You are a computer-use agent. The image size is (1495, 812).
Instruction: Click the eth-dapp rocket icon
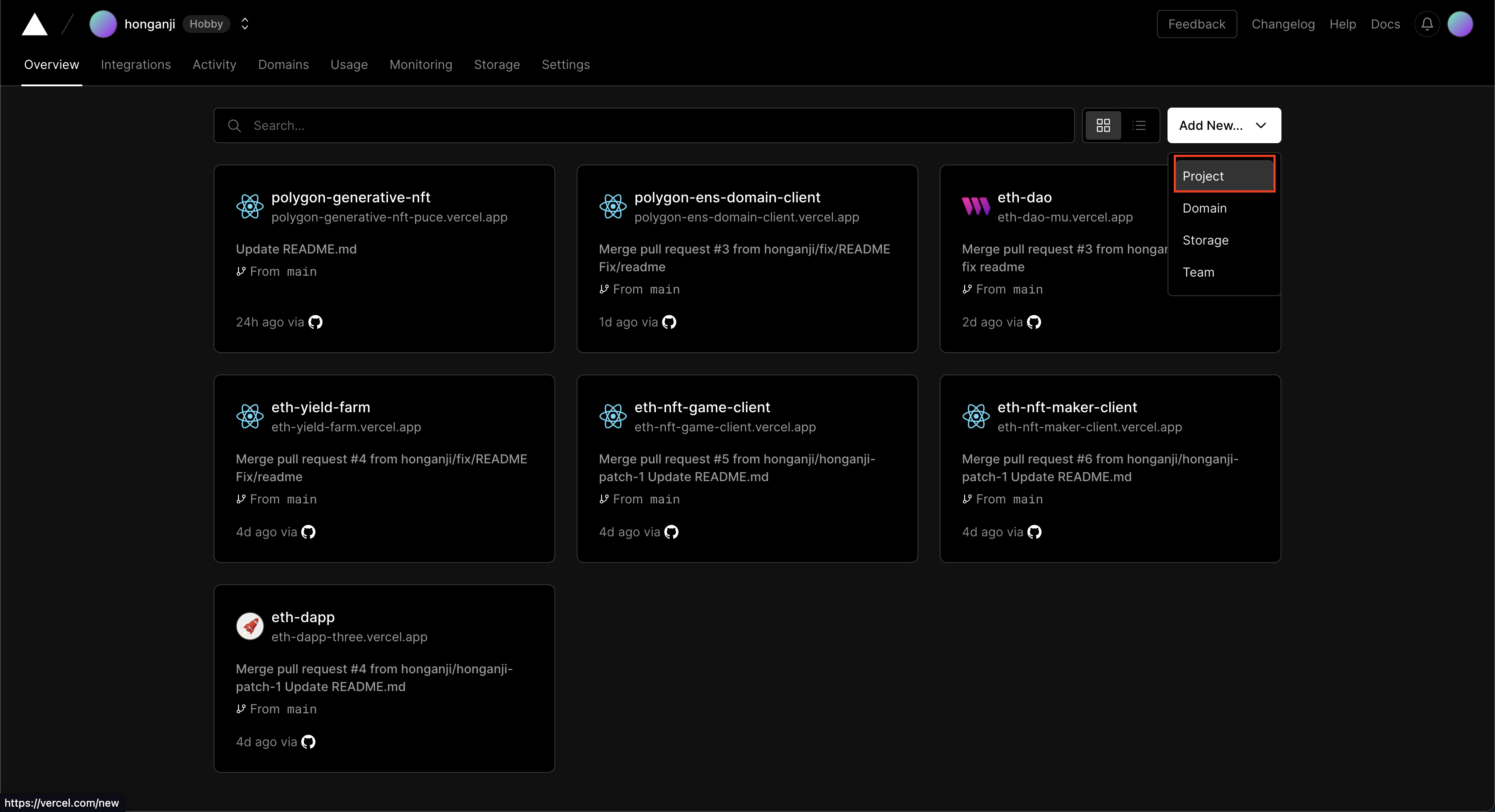(x=250, y=626)
